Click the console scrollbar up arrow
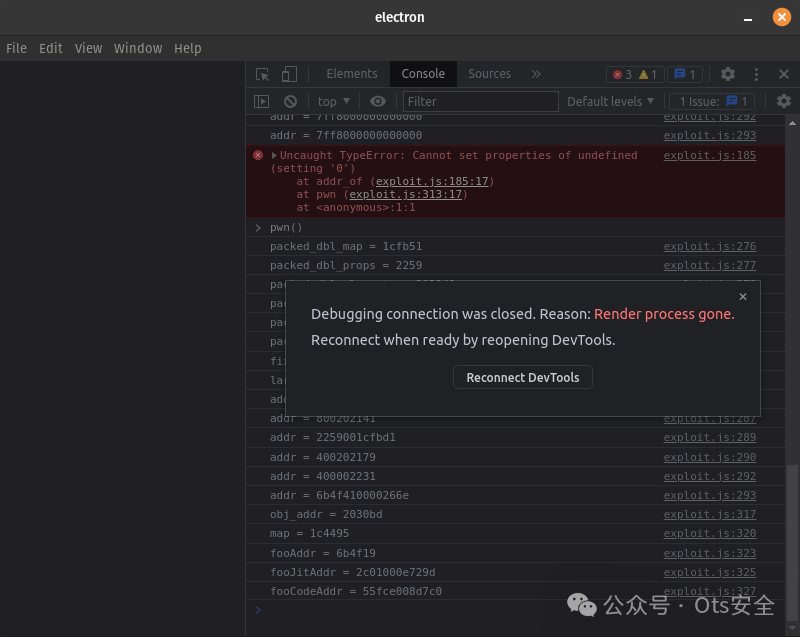Image resolution: width=800 pixels, height=637 pixels. [792, 123]
